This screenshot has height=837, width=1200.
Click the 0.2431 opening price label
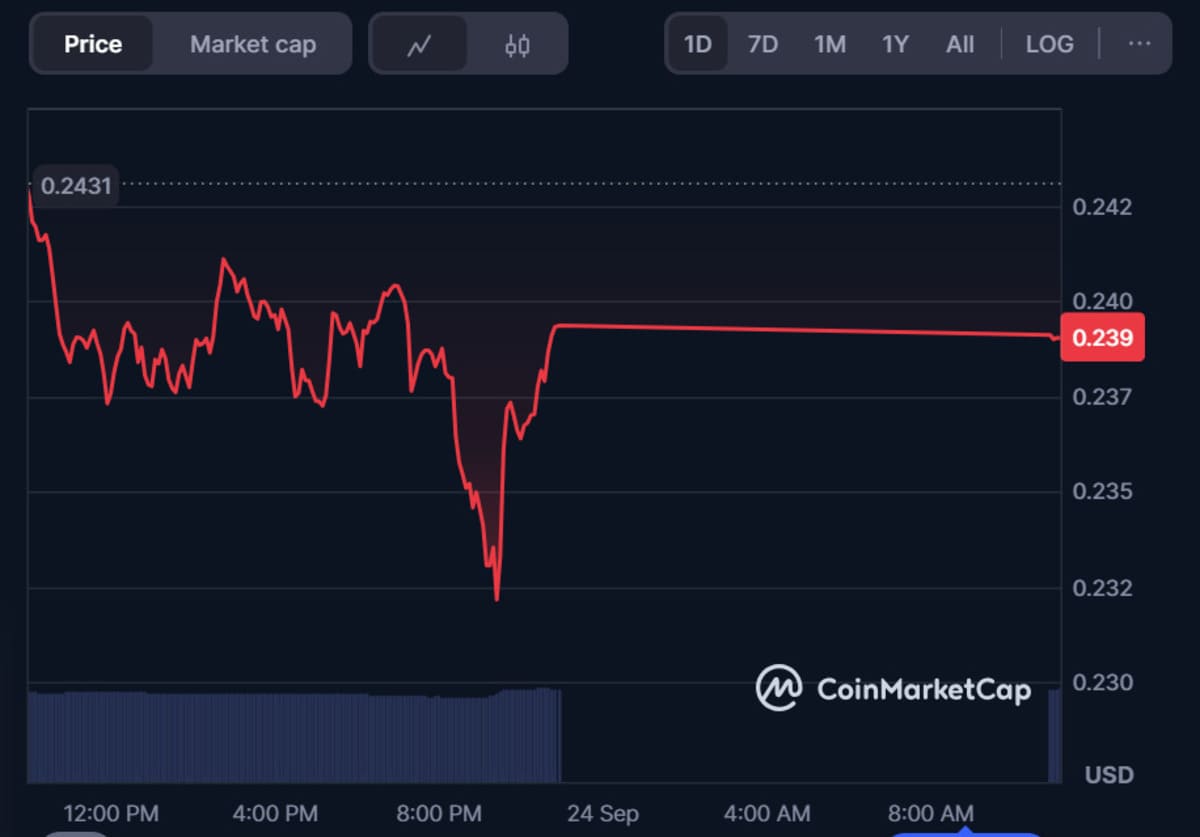[77, 185]
